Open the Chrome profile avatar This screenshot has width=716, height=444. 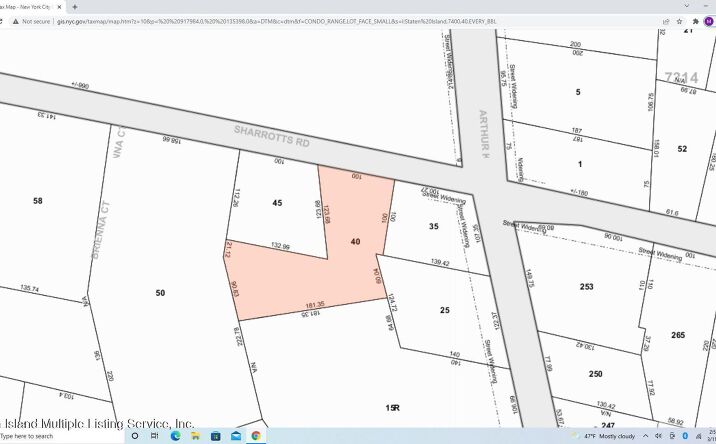(709, 21)
